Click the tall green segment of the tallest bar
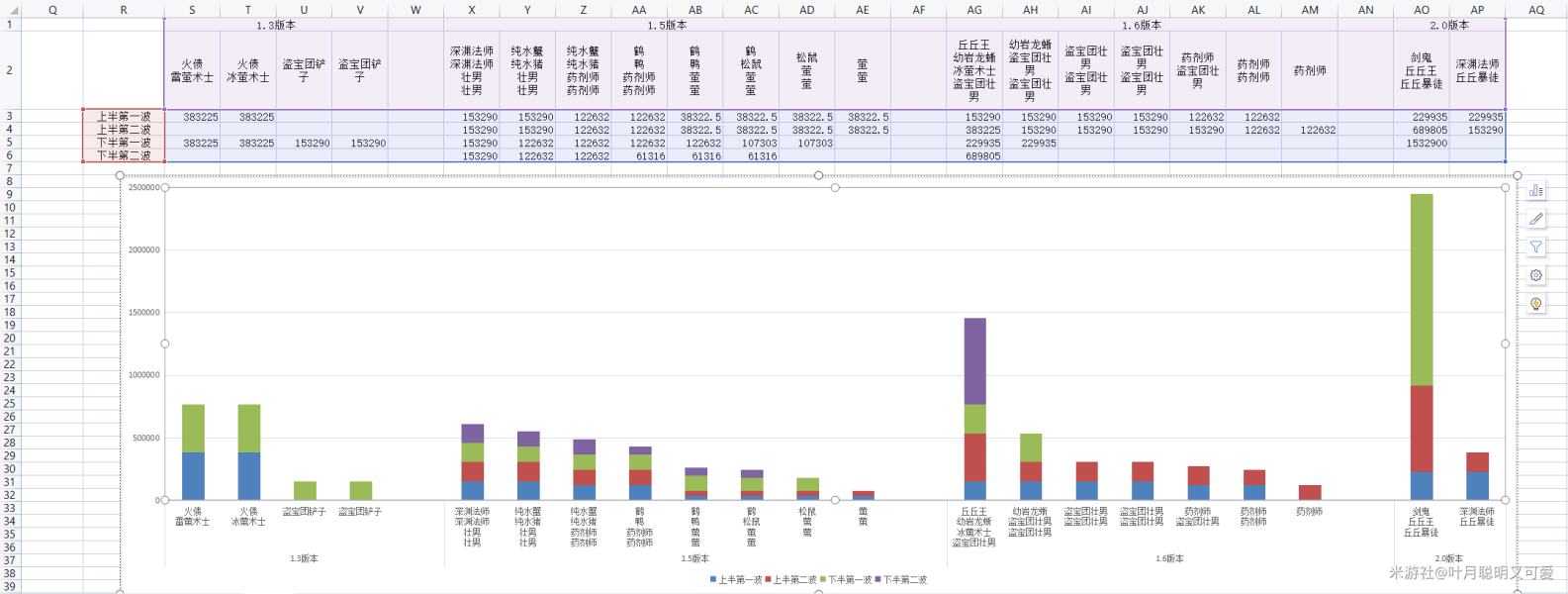Viewport: 1568px width, 594px height. coord(1421,289)
